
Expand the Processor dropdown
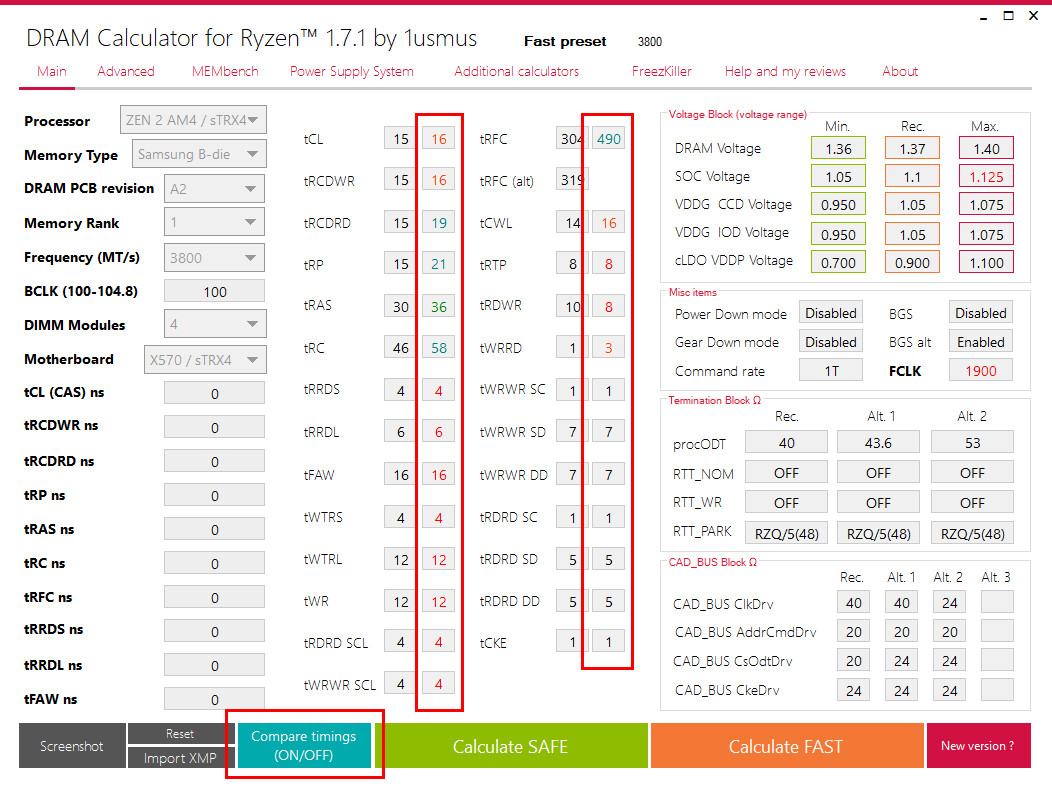click(193, 120)
